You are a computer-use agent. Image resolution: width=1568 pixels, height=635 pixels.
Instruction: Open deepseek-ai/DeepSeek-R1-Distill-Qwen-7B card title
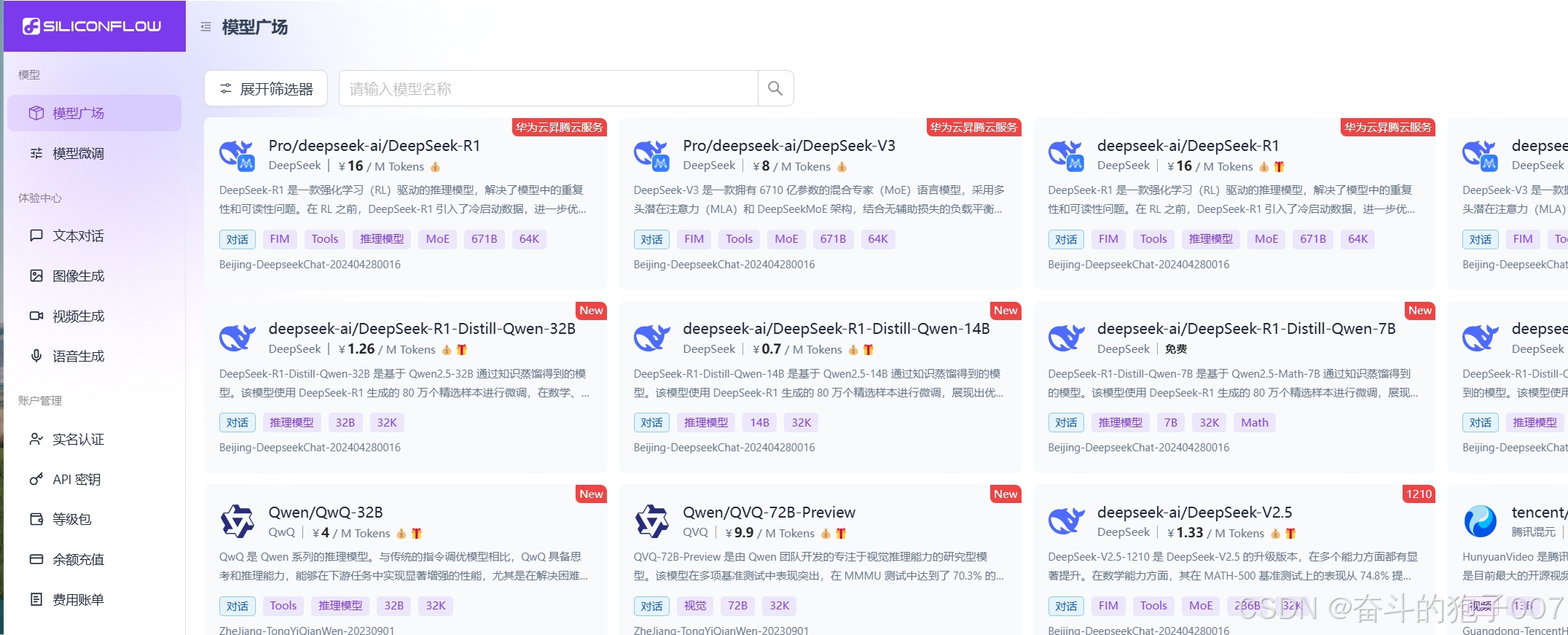tap(1247, 329)
